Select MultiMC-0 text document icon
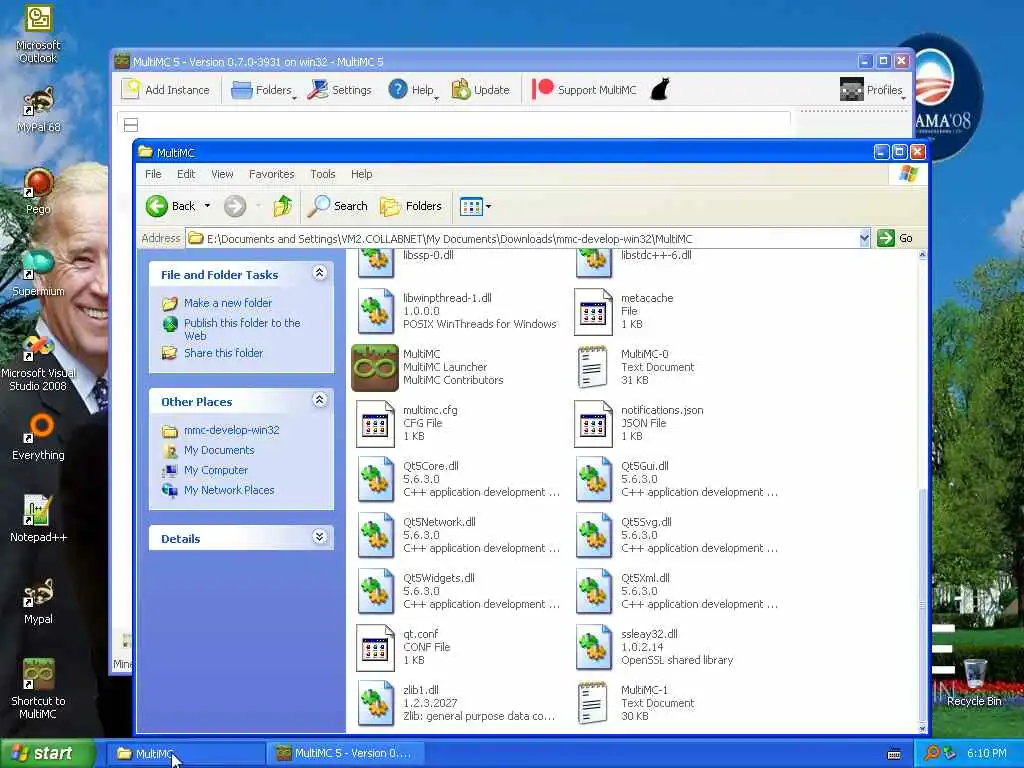This screenshot has height=768, width=1024. [x=593, y=368]
